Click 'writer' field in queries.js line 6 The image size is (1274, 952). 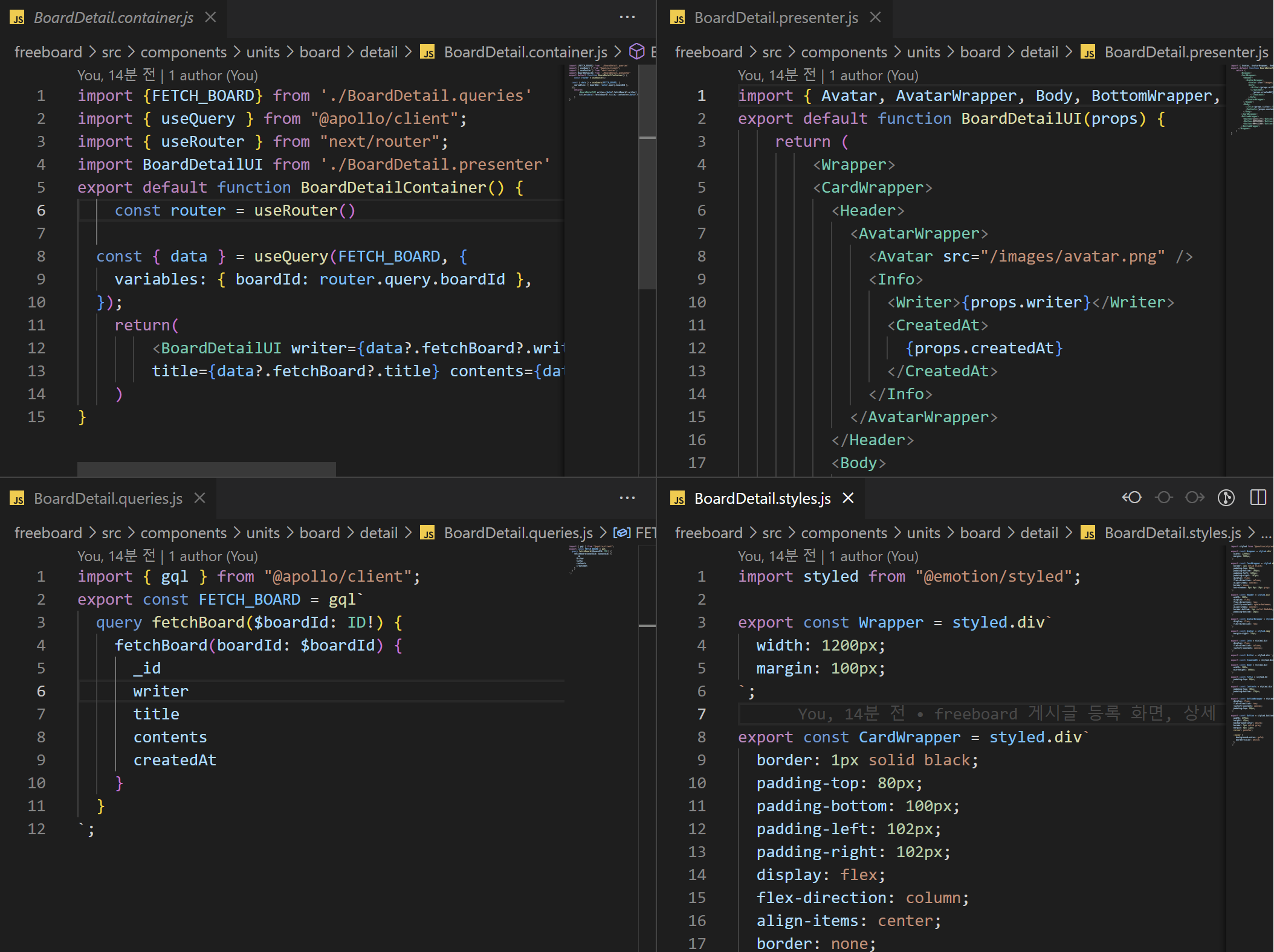[161, 691]
